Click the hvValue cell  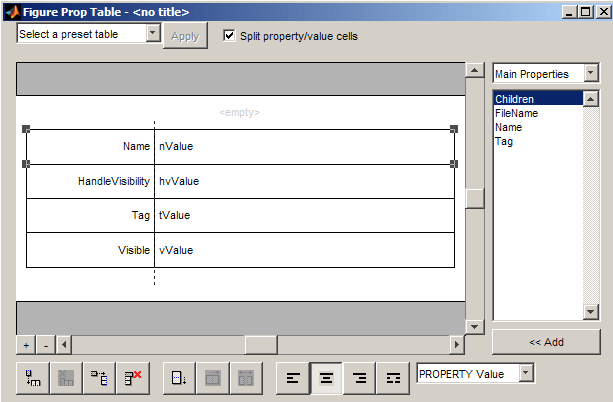(x=305, y=181)
